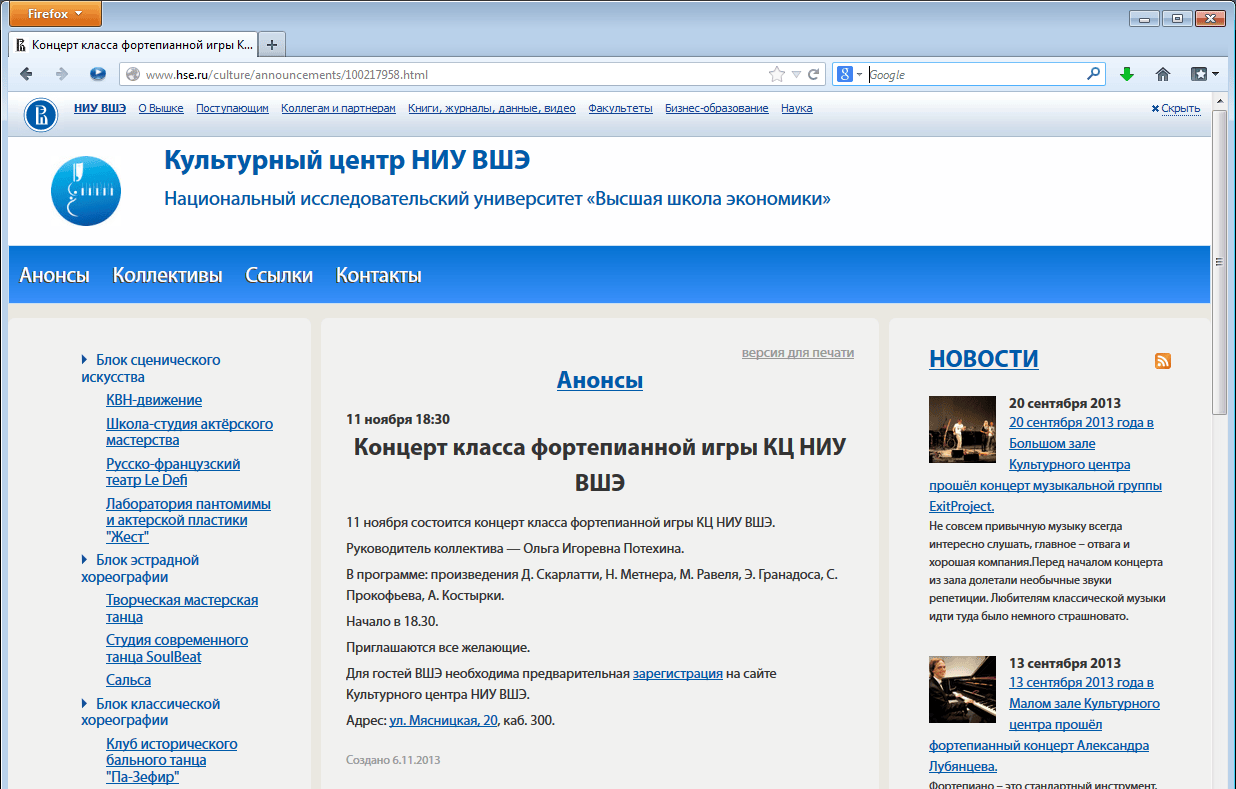Screen dimensions: 1236x789
Task: Reload the page using refresh icon
Action: point(814,74)
